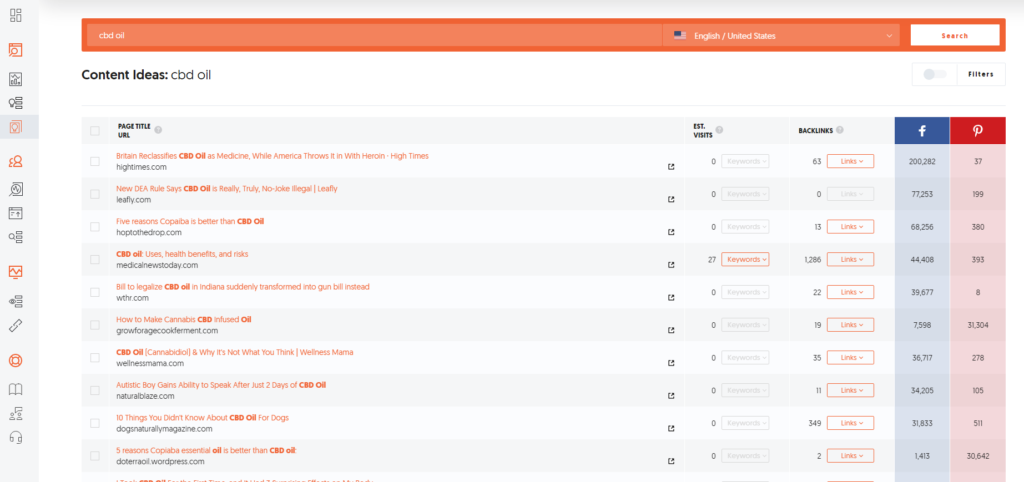1024x482 pixels.
Task: Open the "CBD oil: Uses, health benefits, and risks" link
Action: coord(182,254)
